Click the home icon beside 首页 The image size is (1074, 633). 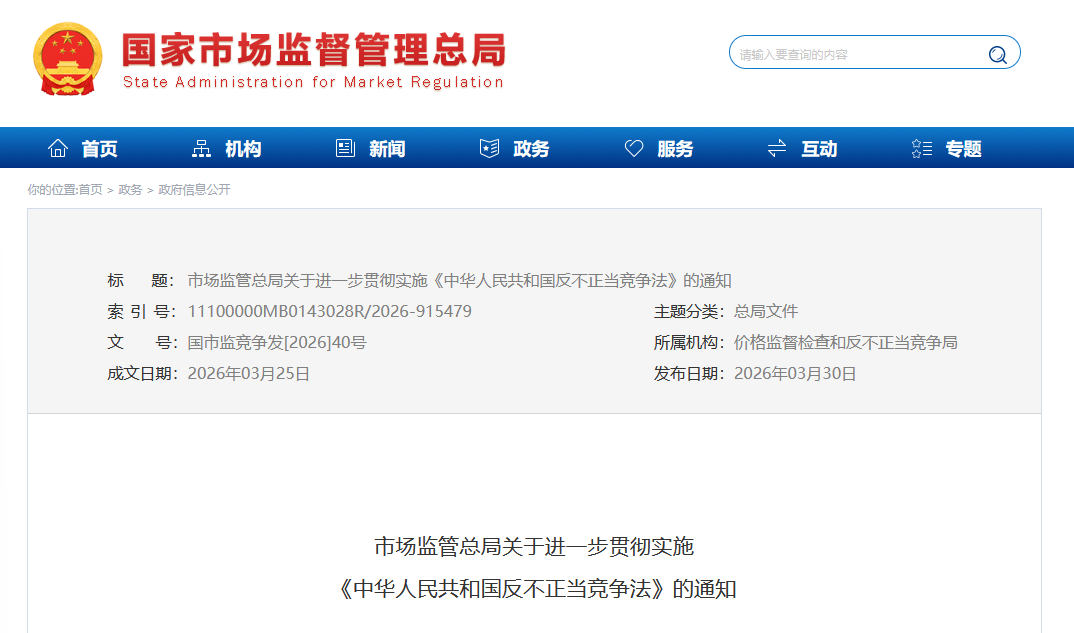point(59,147)
